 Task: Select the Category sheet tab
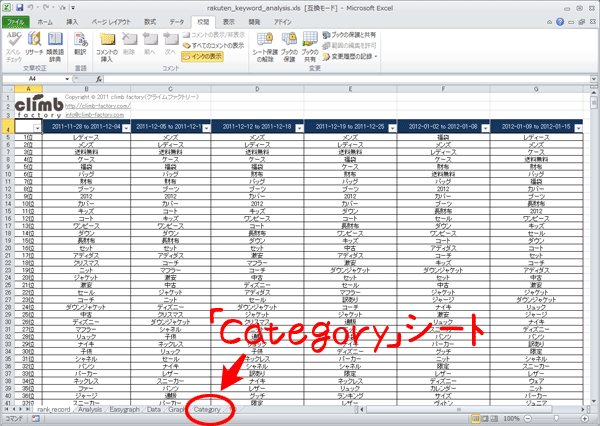pos(207,410)
